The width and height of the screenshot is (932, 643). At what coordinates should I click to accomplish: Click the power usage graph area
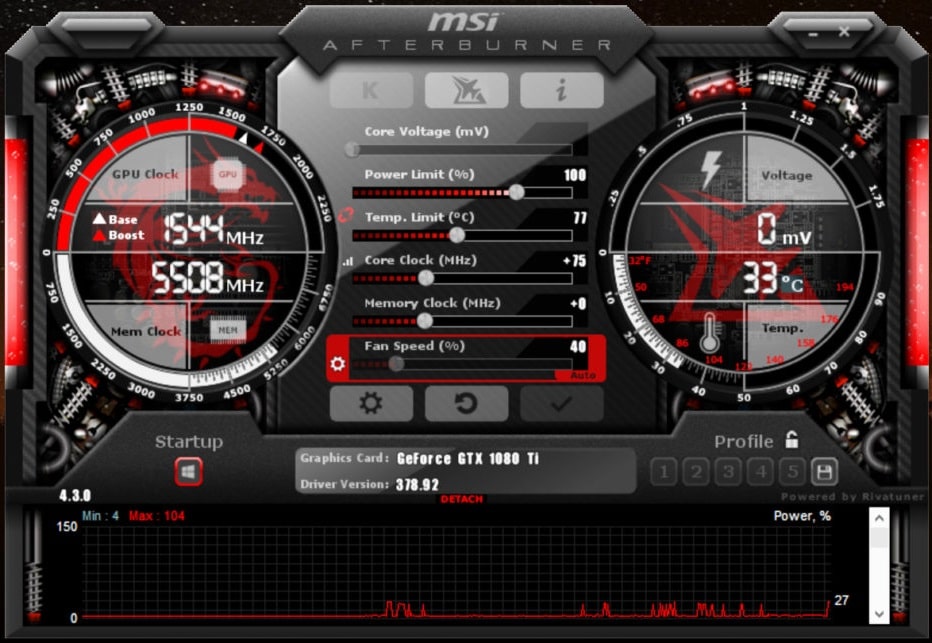456,572
